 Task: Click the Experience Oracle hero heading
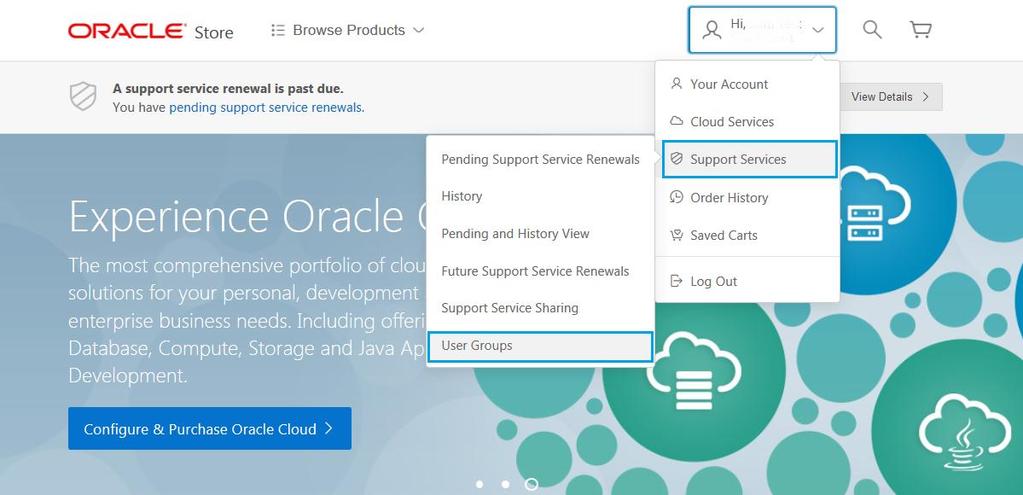coord(247,216)
